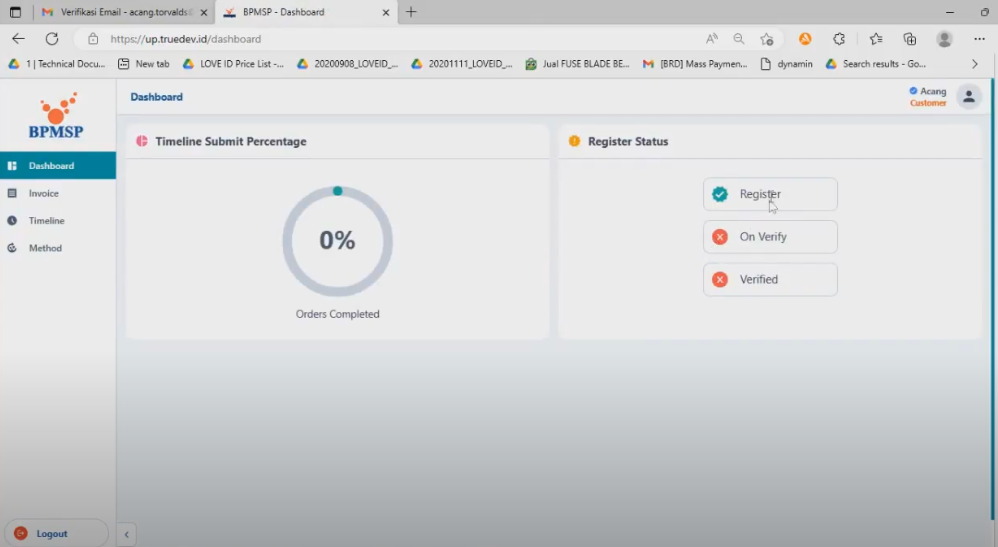Click the browser back arrow

tap(18, 39)
